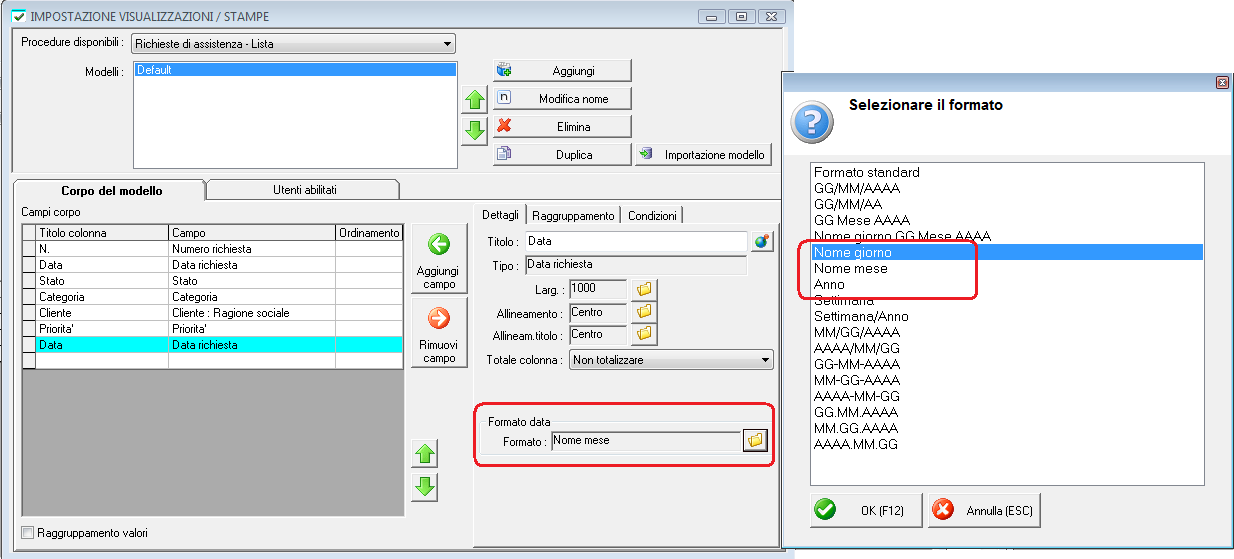Viewport: 1234px width, 559px height.
Task: Close the Selezionare il formato dialog
Action: [1221, 83]
